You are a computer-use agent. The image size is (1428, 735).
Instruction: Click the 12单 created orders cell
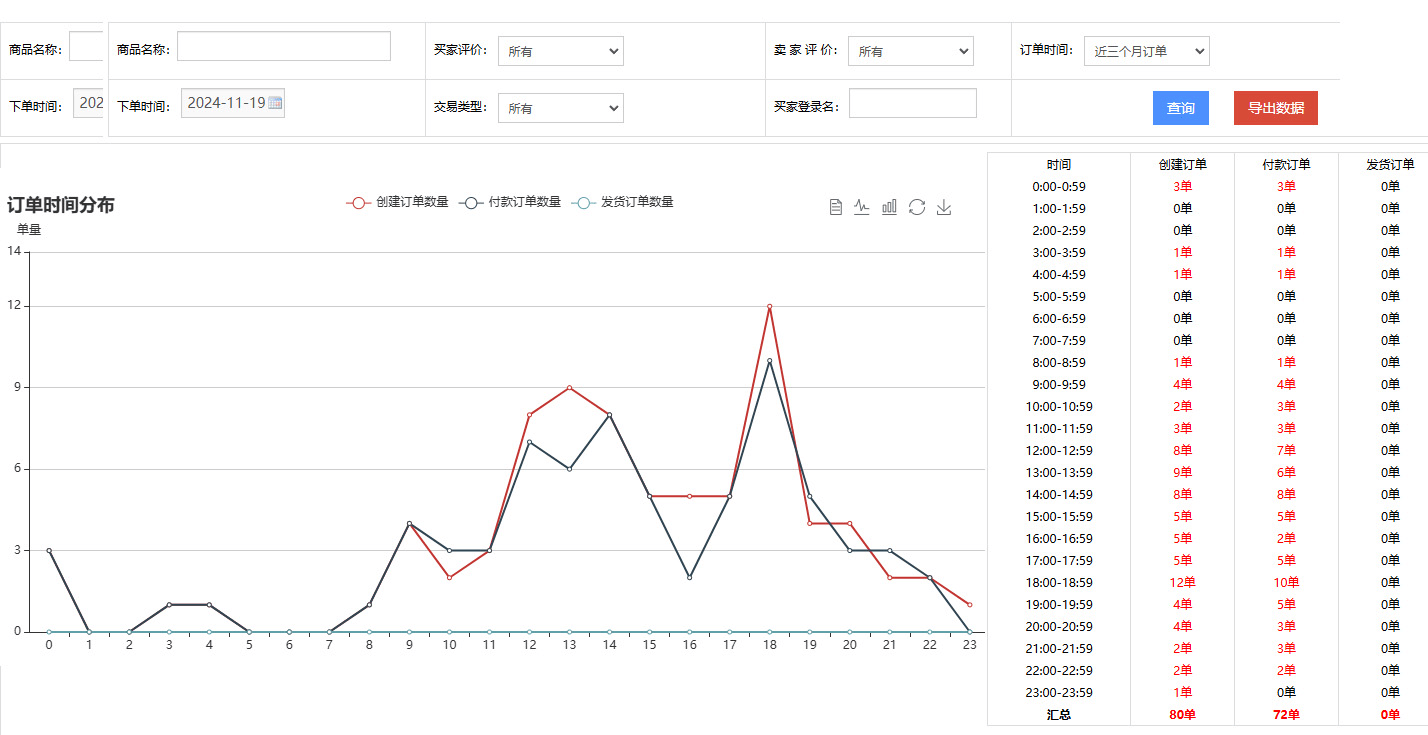[x=1183, y=582]
